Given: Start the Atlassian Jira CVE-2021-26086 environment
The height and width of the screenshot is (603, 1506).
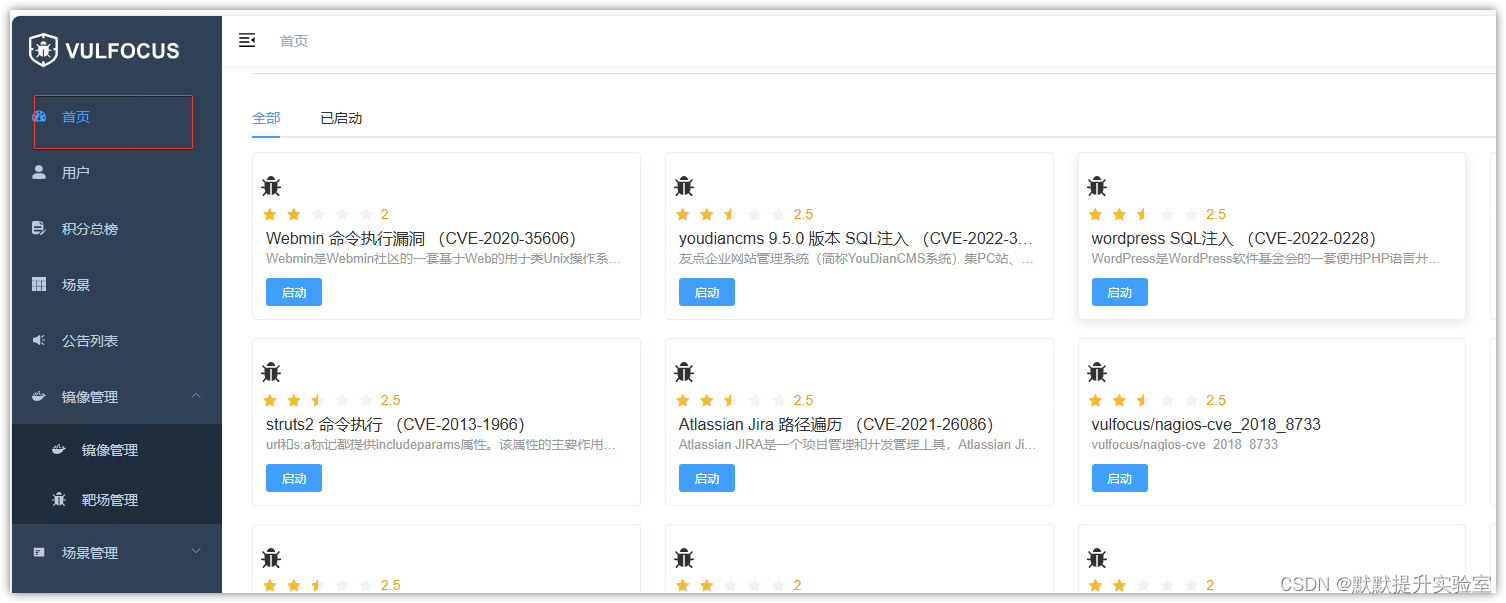Looking at the screenshot, I should pos(707,478).
